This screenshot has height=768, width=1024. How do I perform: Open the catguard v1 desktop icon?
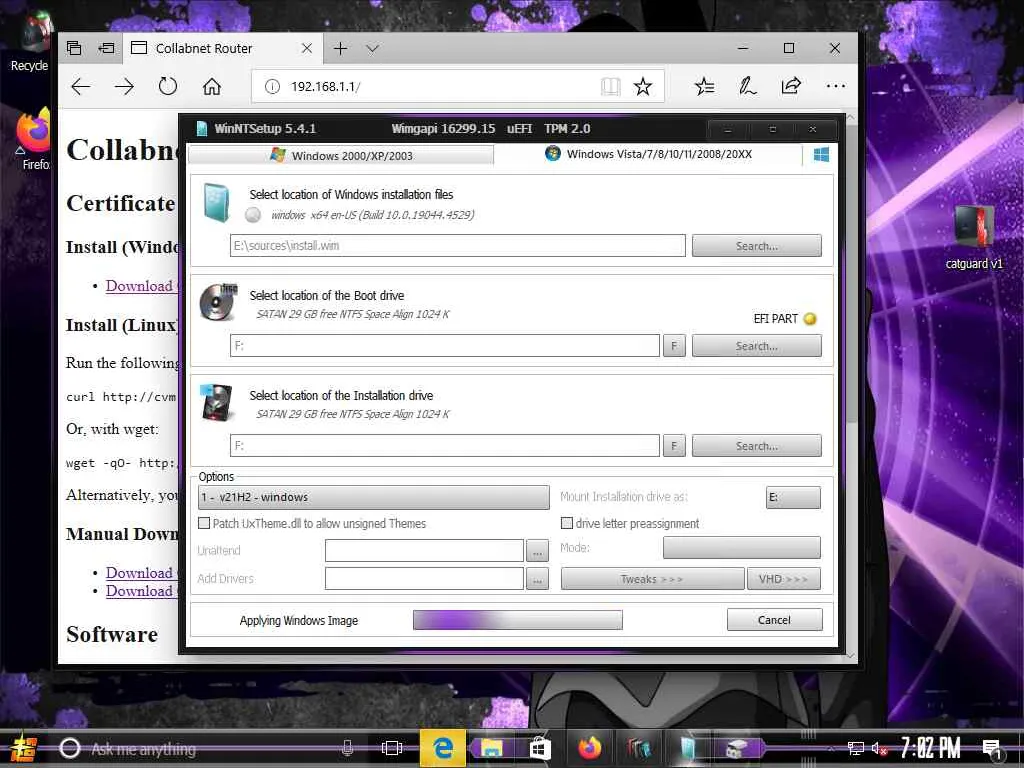coord(974,236)
